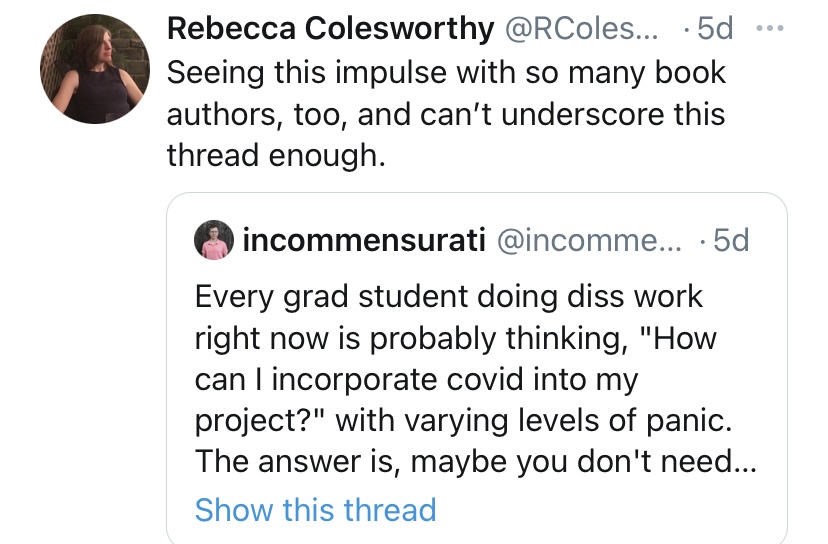Click the Rebecca Colesworthy display name
828x544 pixels.
click(x=330, y=29)
